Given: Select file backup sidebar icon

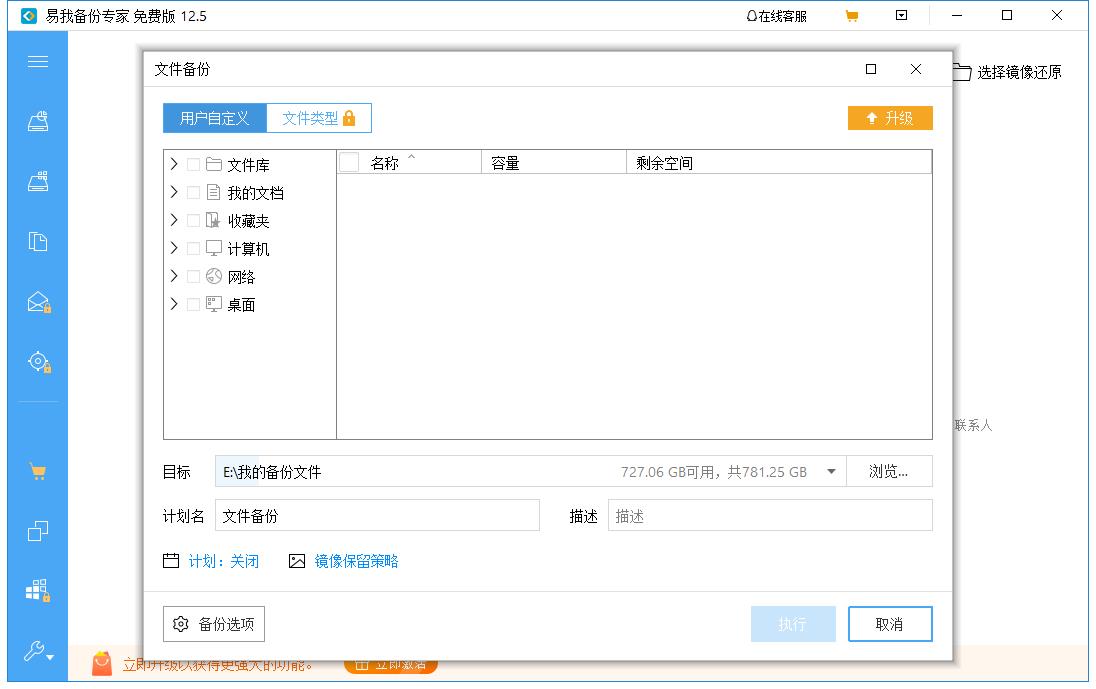Looking at the screenshot, I should [38, 242].
